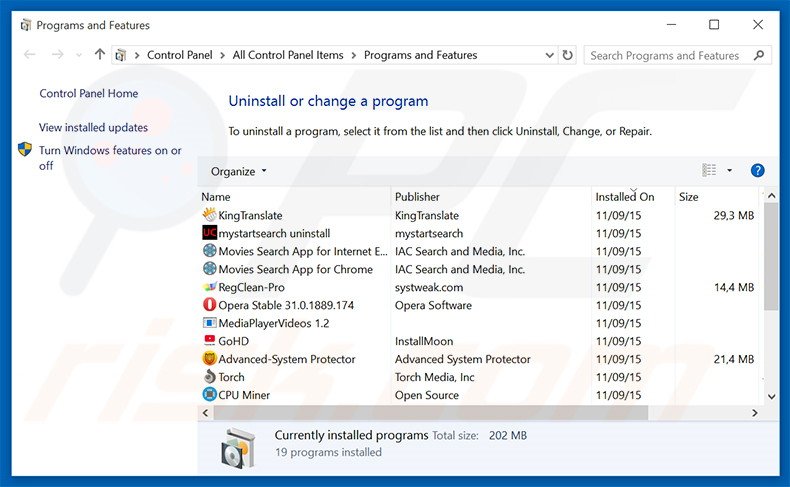Viewport: 790px width, 487px height.
Task: Open the help question mark icon
Action: (757, 171)
